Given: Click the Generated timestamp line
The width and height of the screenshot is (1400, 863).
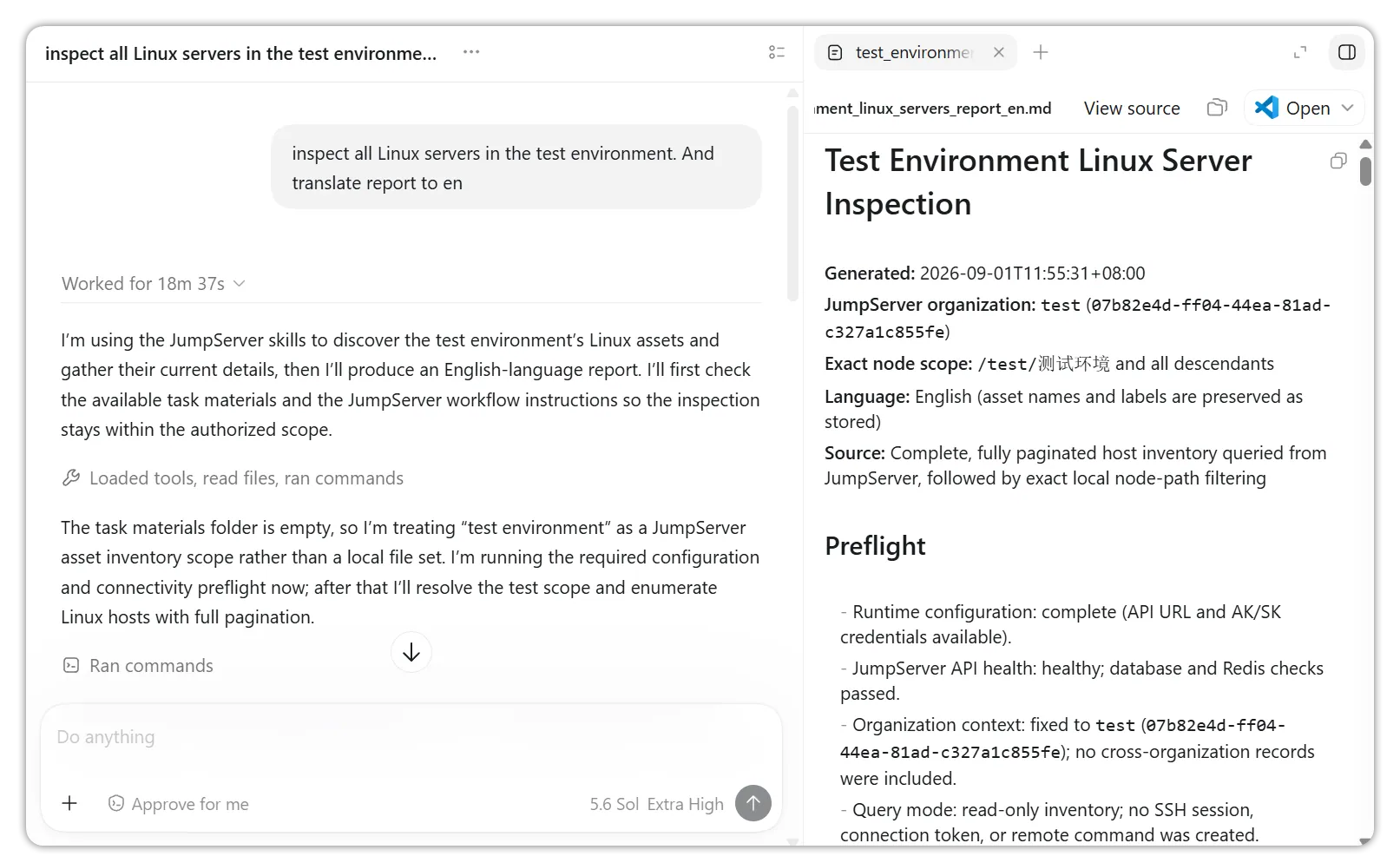Looking at the screenshot, I should coord(985,273).
